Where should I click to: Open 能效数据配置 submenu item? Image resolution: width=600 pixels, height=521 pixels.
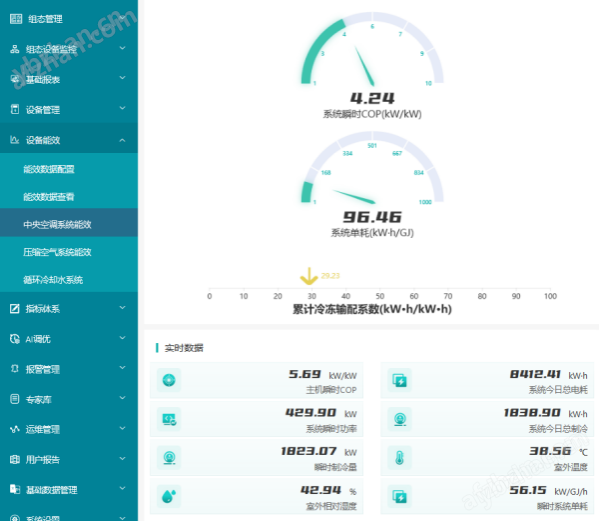point(69,169)
